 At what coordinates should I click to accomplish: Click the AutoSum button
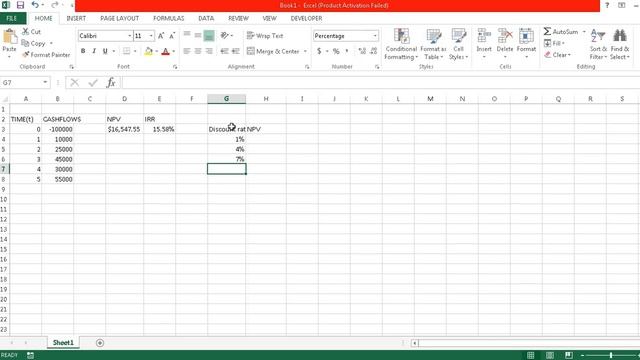click(x=561, y=31)
